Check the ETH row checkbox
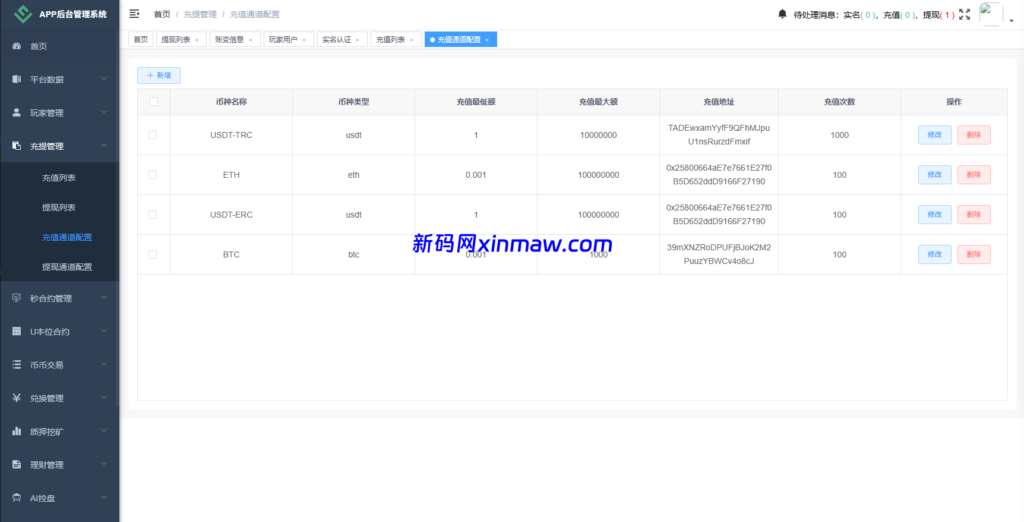The image size is (1024, 522). coord(153,174)
